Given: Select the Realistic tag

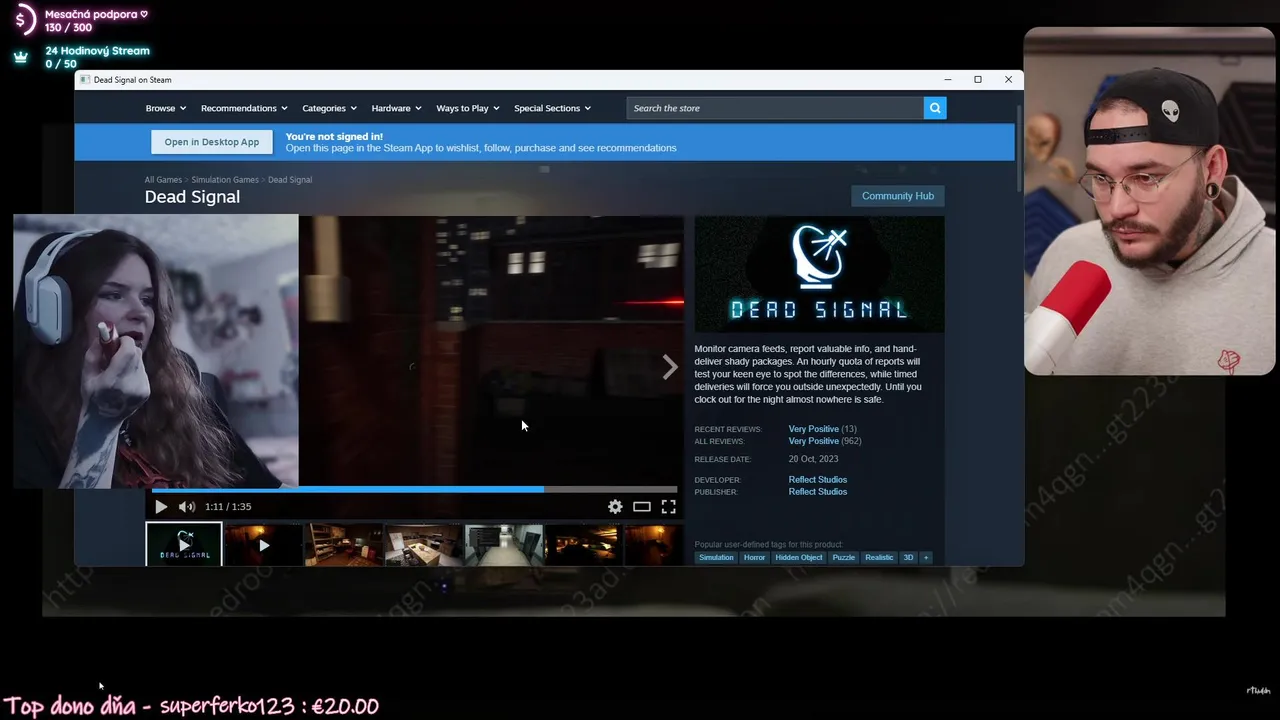Looking at the screenshot, I should 879,557.
